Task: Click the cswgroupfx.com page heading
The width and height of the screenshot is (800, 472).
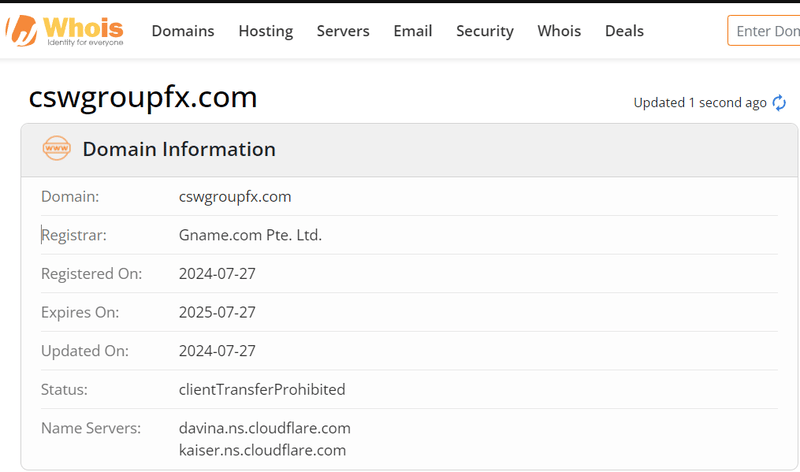Action: click(x=143, y=97)
